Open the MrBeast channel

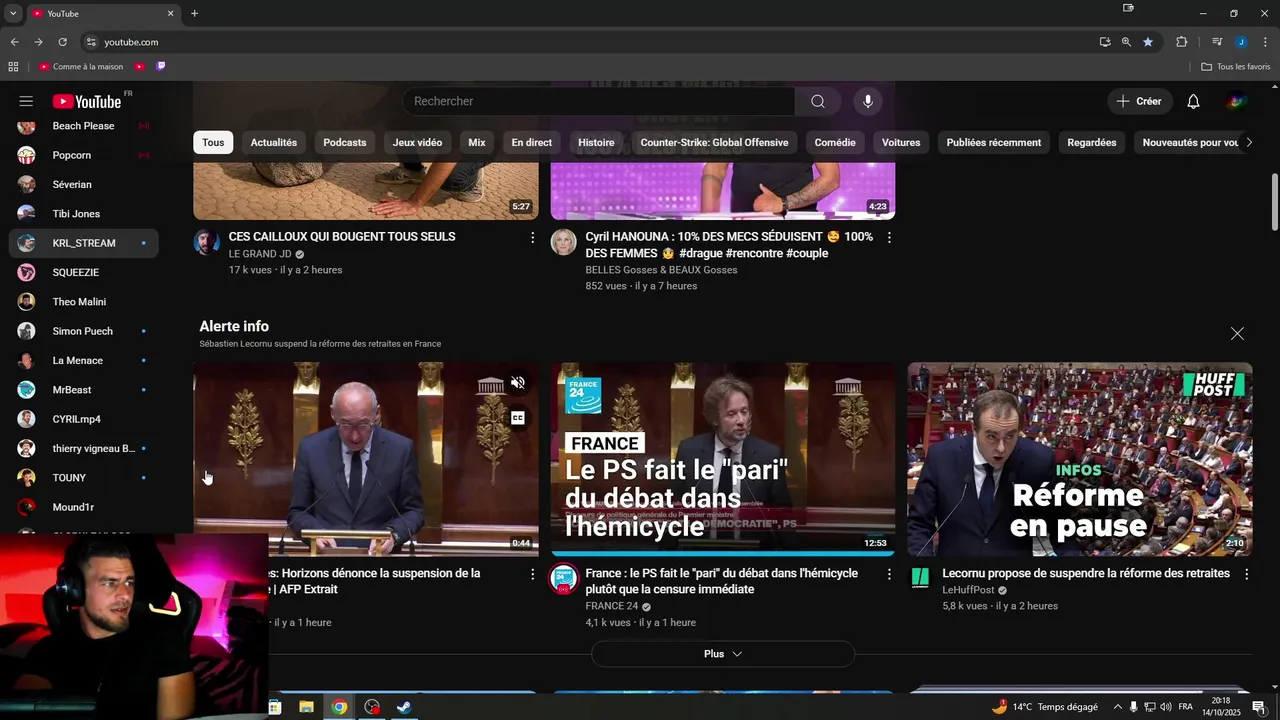(x=83, y=390)
